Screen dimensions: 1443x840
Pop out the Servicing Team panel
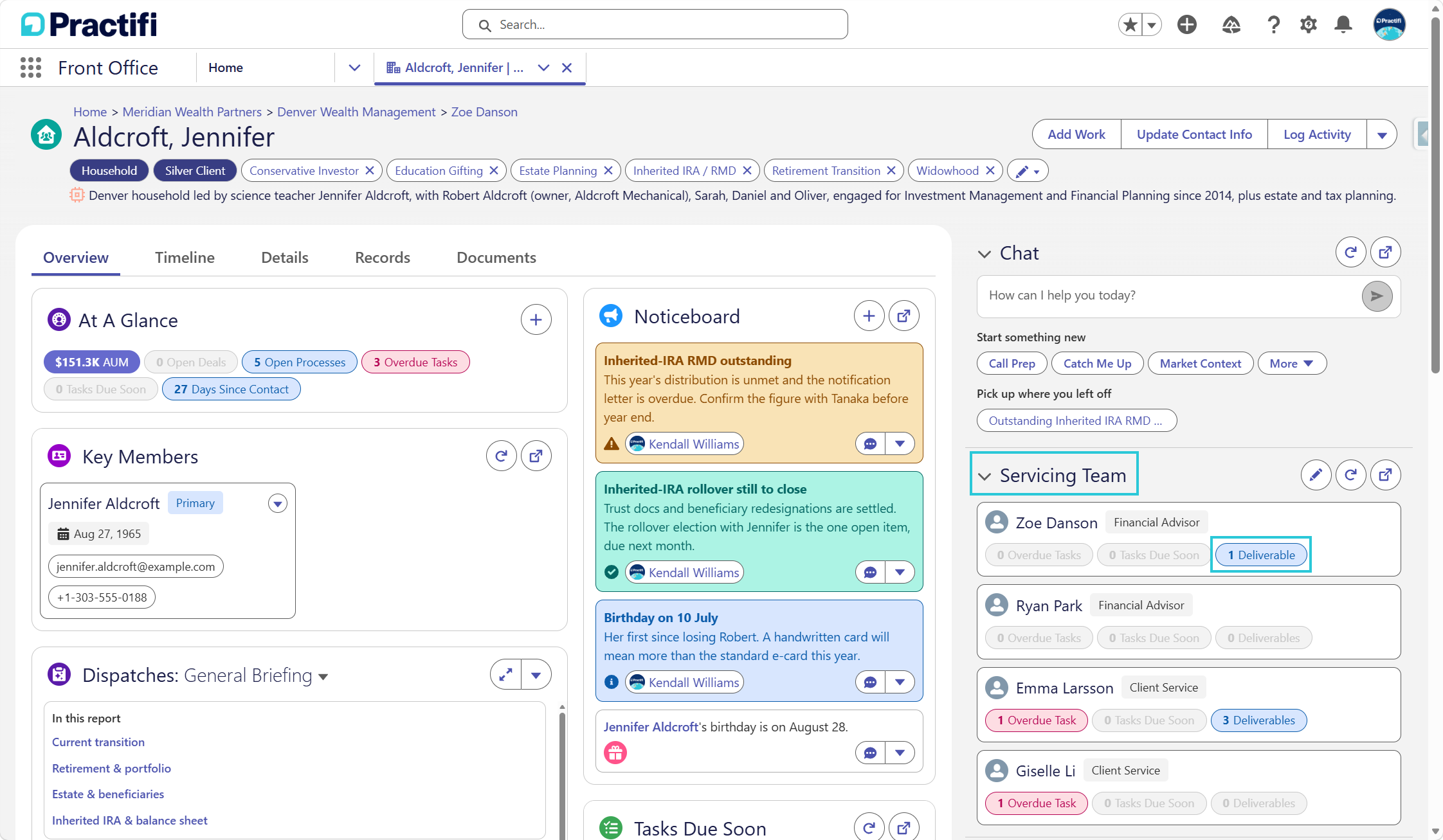pyautogui.click(x=1385, y=475)
